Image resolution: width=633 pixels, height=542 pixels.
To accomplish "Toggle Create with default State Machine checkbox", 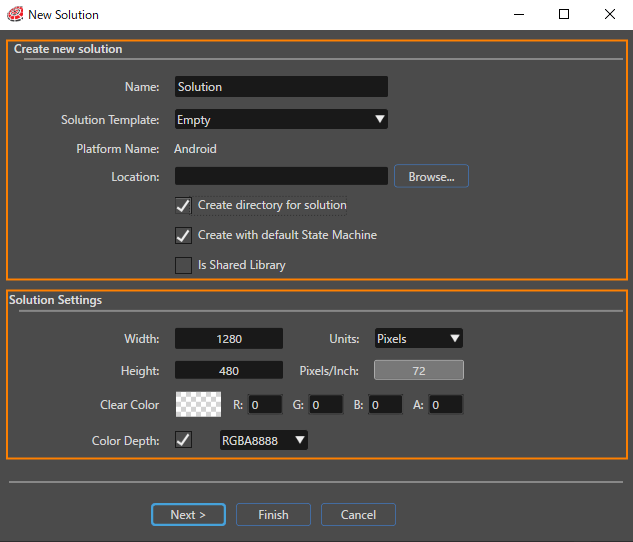I will 183,235.
